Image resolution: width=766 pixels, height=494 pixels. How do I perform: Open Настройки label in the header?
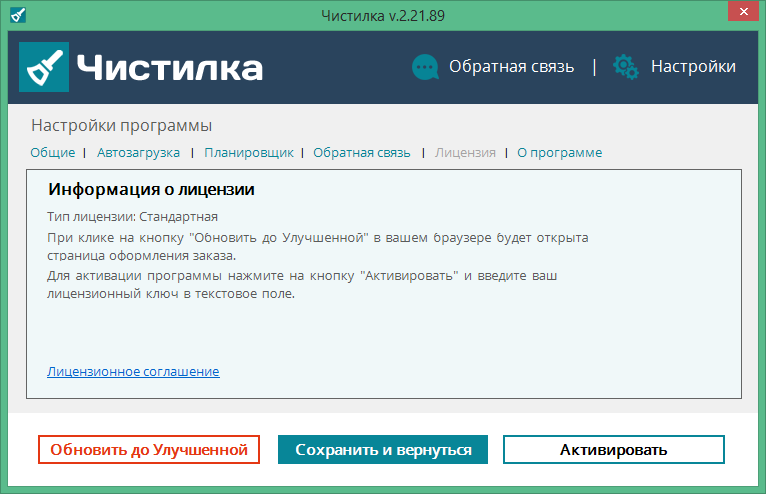693,67
